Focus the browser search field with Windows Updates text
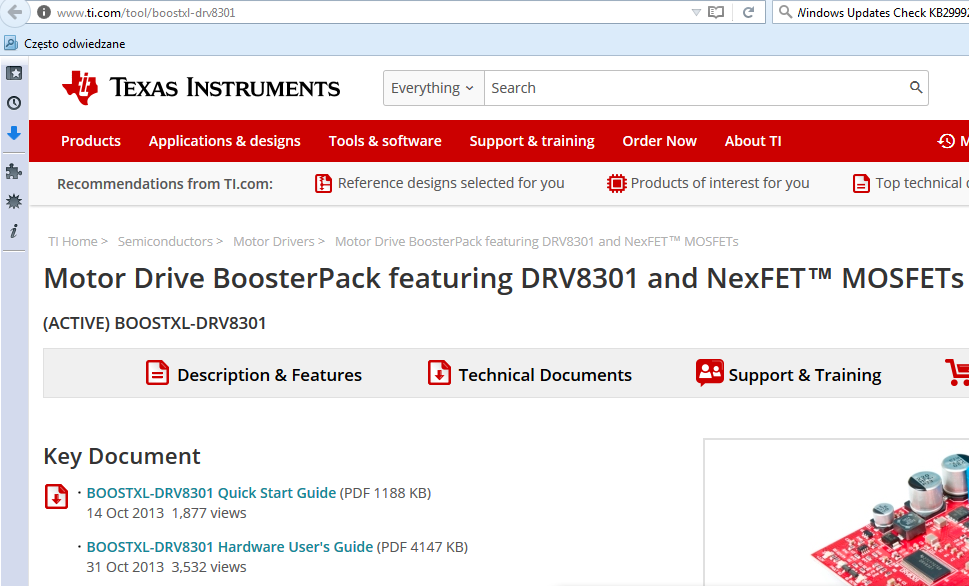The image size is (969, 586). click(882, 12)
